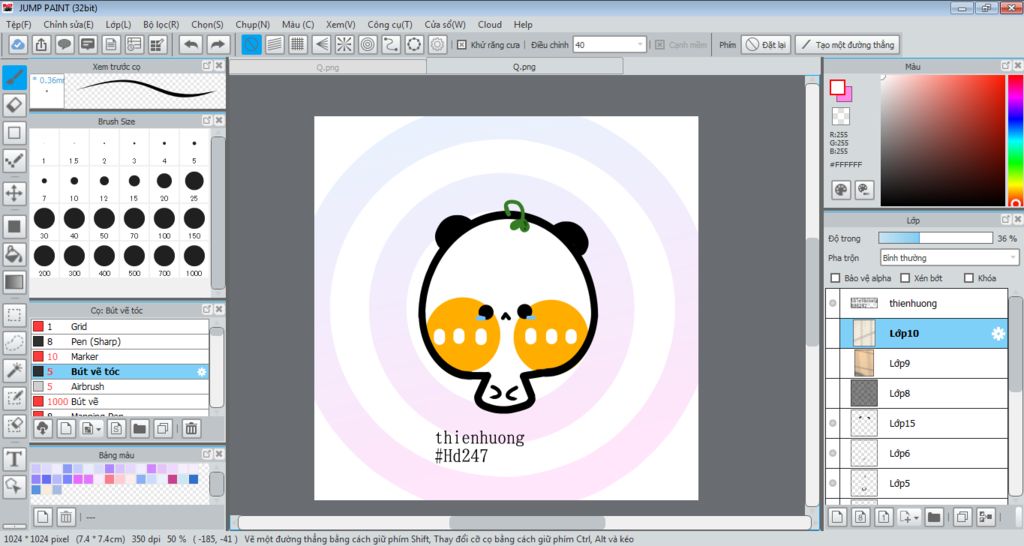Add new layer icon in layer panel
1024x546 pixels.
[x=837, y=517]
